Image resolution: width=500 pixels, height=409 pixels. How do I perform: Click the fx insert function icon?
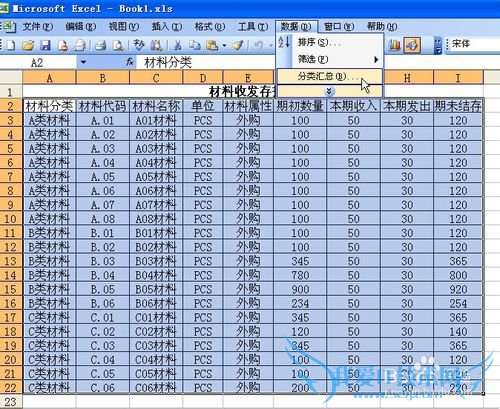click(x=130, y=62)
